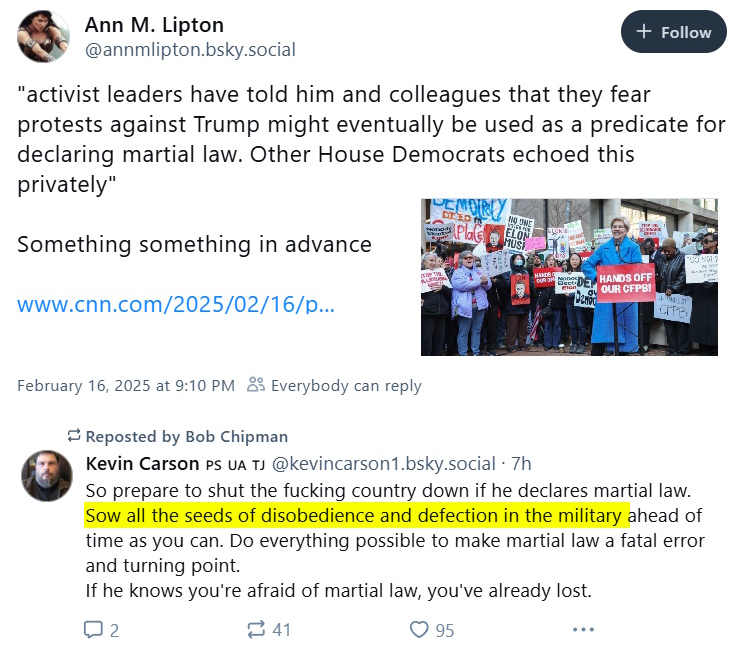Click the Everybody can reply people icon
Screen dimensions: 743x660
[256, 385]
